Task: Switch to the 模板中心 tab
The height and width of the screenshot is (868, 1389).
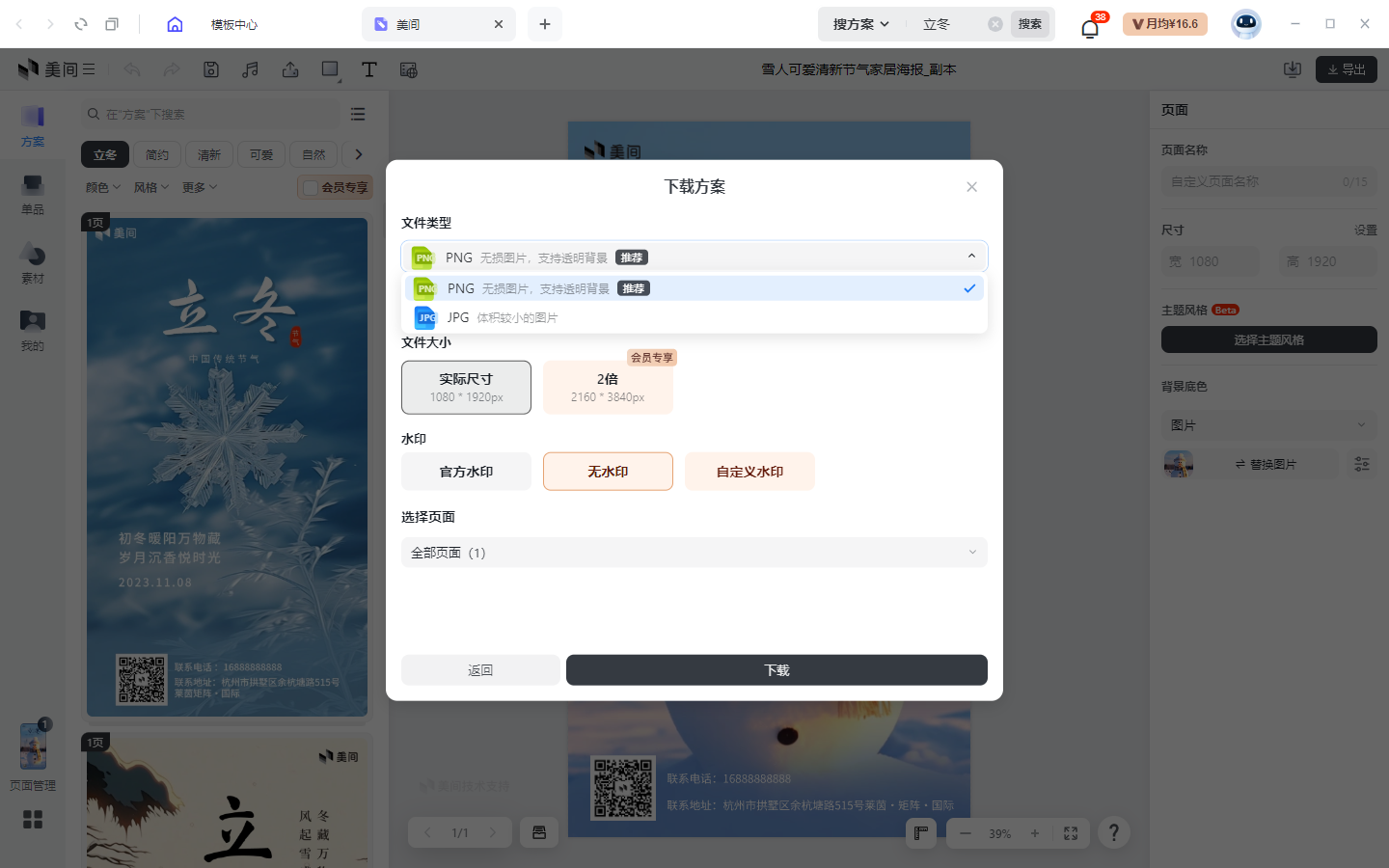Action: pyautogui.click(x=234, y=24)
